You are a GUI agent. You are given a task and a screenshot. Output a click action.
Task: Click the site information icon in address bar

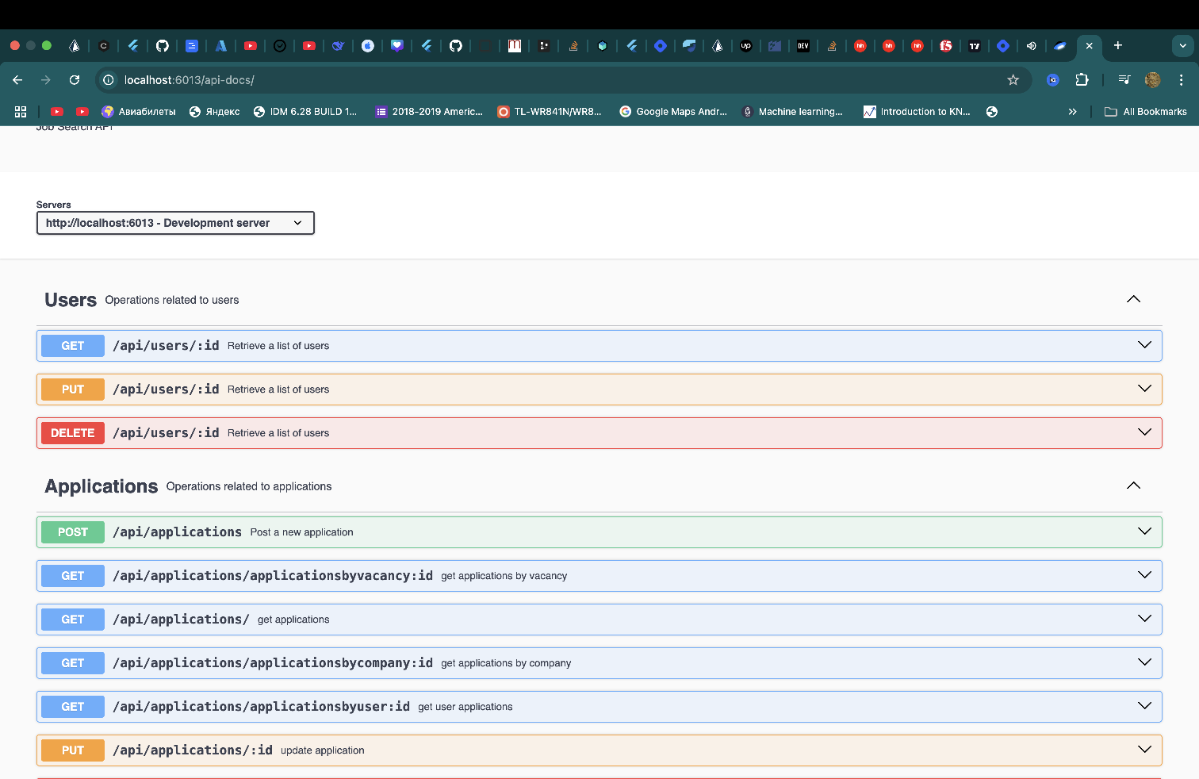[x=108, y=80]
